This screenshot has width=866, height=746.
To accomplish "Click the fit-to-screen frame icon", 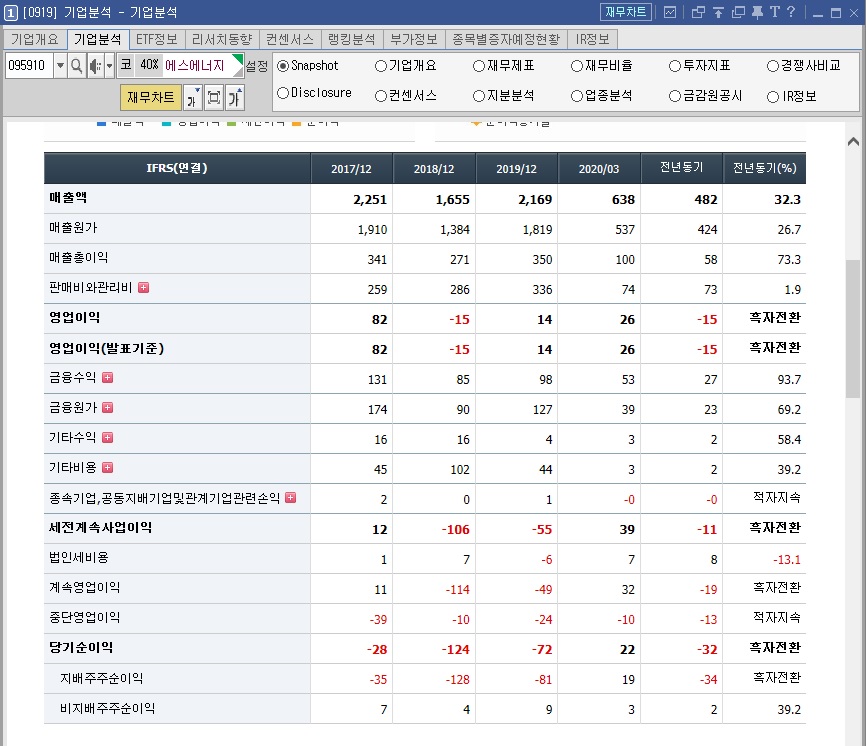I will (x=214, y=98).
